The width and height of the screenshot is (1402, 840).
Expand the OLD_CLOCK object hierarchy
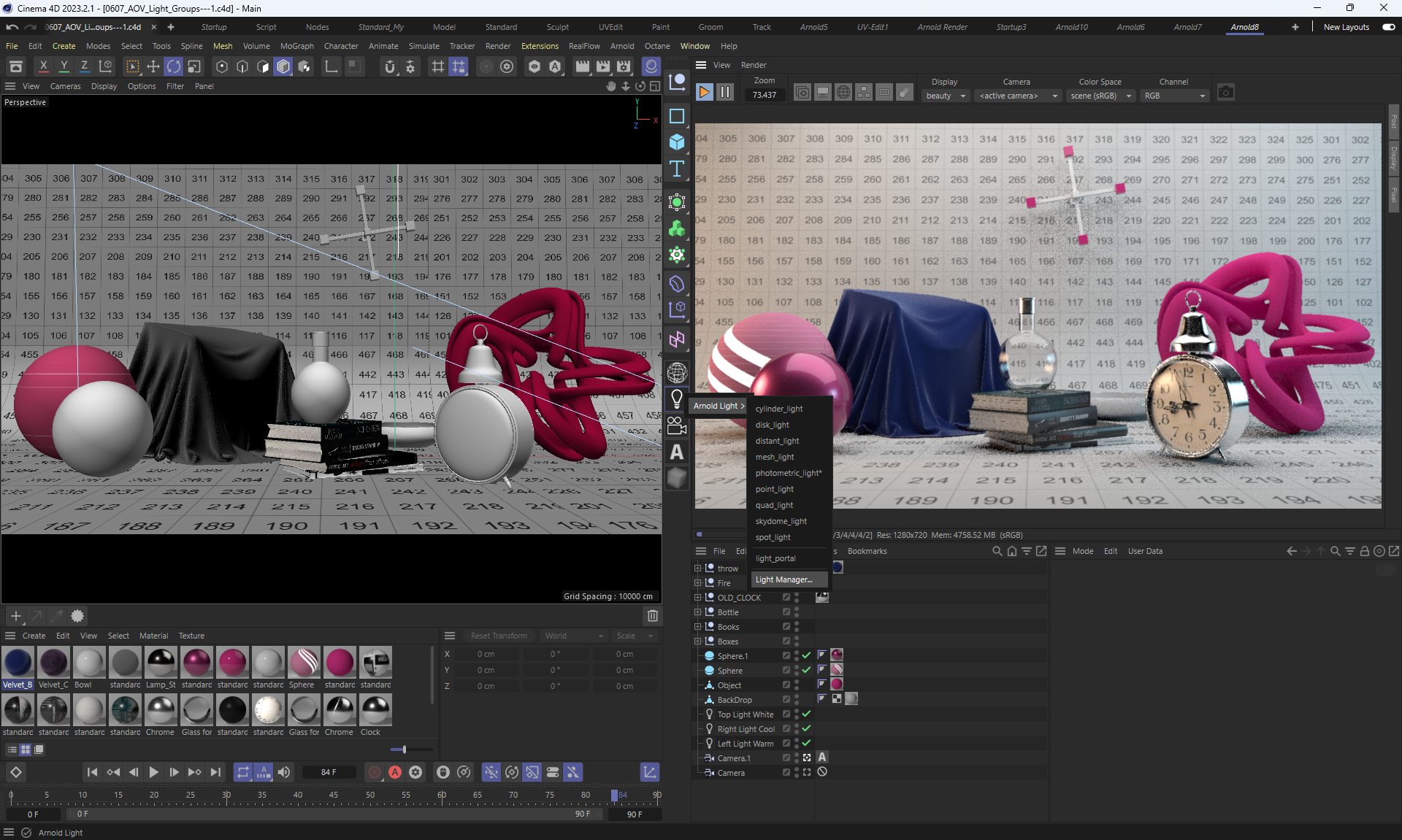[x=697, y=598]
